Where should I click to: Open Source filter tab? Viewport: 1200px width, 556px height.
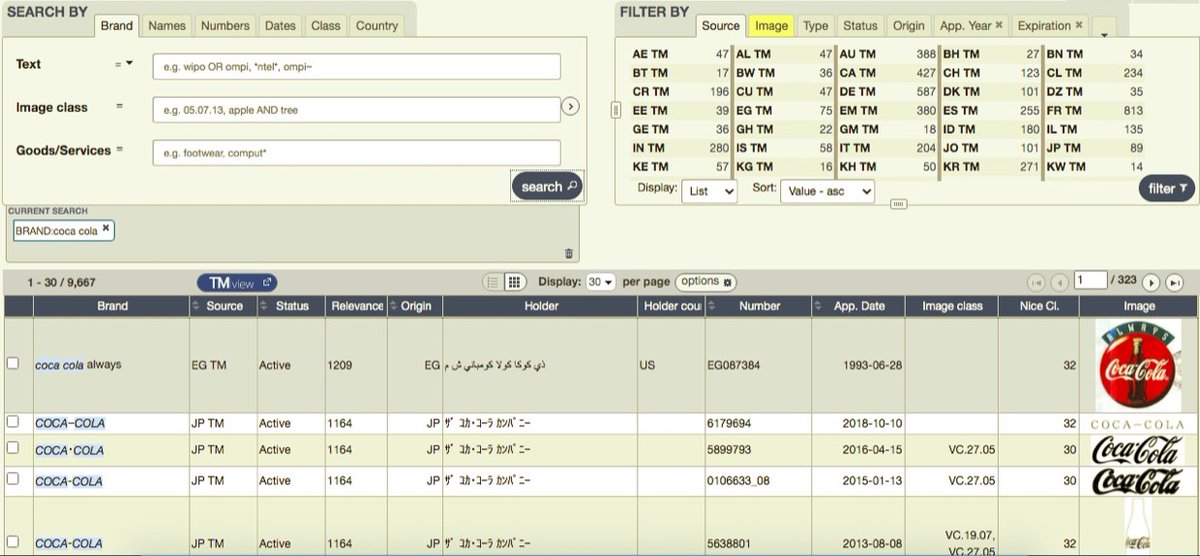[721, 26]
